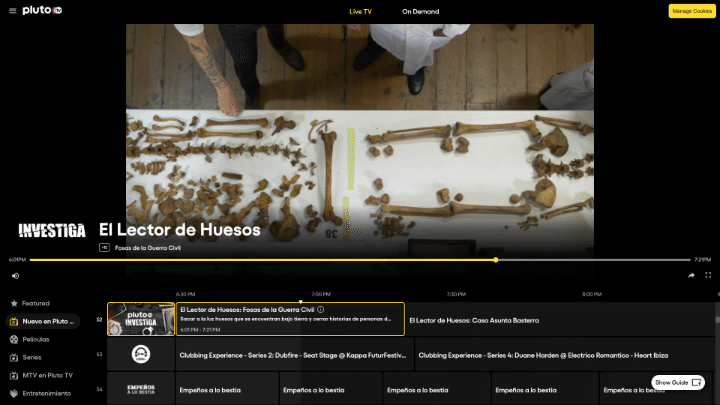Select Clubbing Experience Series 4 Duane Harden program
Viewport: 720px width, 405px height.
click(x=565, y=354)
